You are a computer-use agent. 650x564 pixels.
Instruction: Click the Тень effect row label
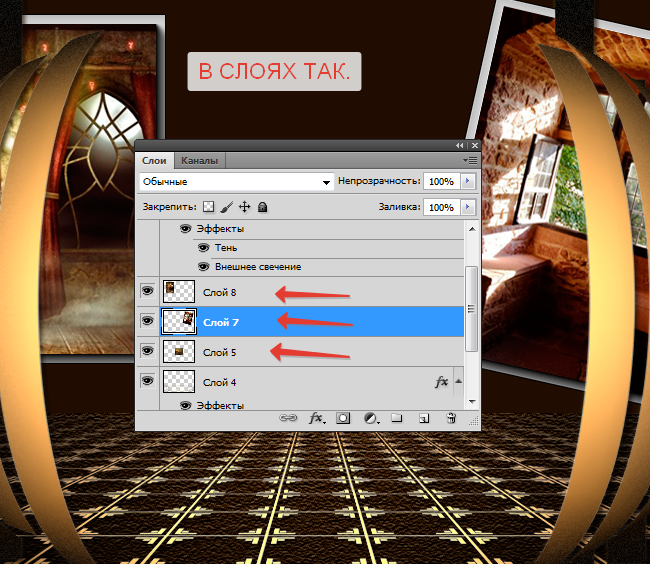[226, 248]
